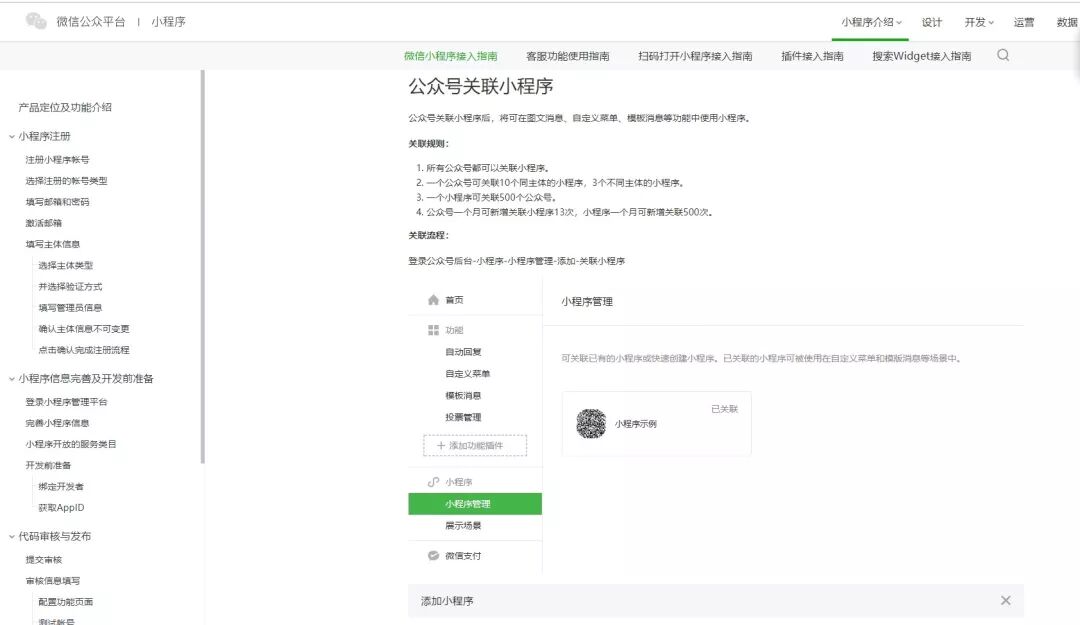Click the home icon beside 首页
This screenshot has width=1080, height=625.
pos(433,300)
